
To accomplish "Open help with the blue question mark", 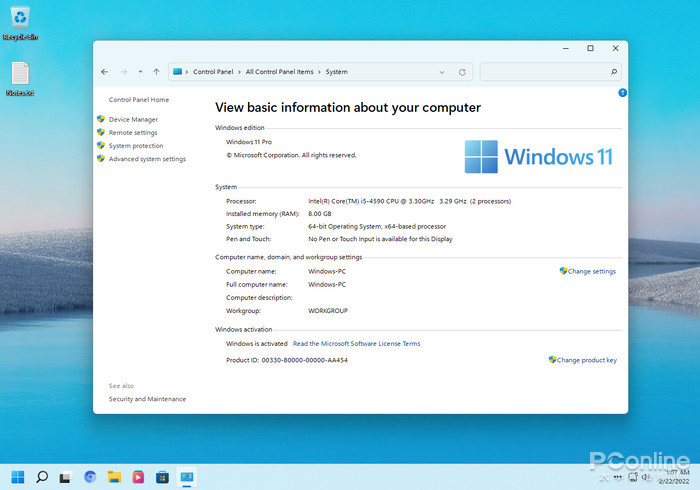I will (x=622, y=93).
